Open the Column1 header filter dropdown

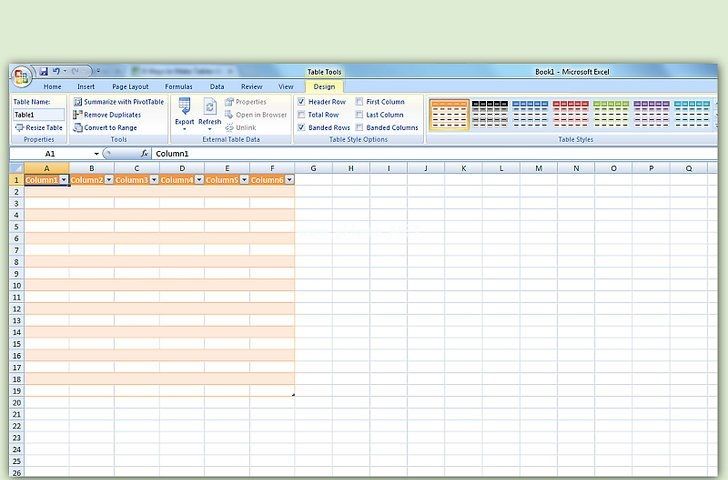tap(64, 180)
